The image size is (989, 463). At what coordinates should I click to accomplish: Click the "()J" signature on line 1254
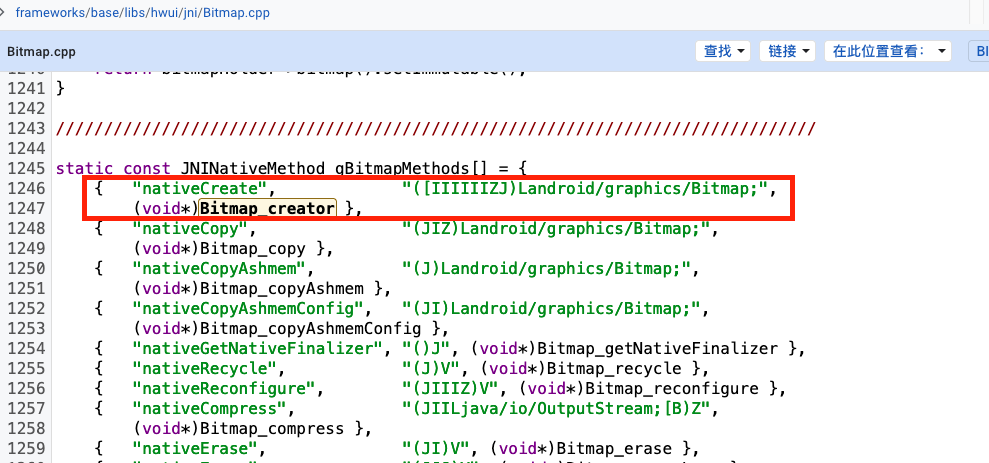pyautogui.click(x=427, y=349)
